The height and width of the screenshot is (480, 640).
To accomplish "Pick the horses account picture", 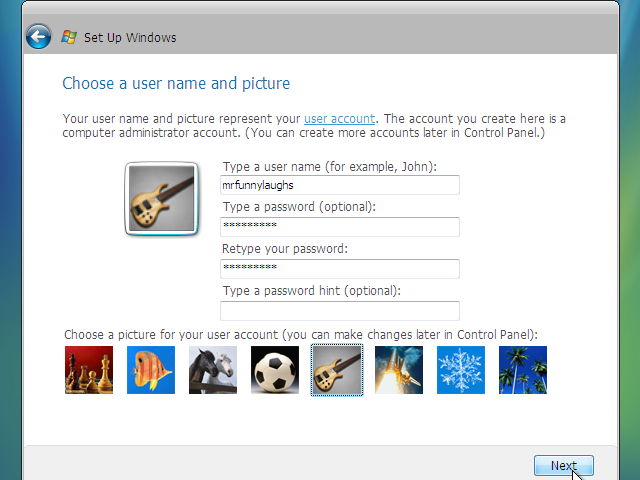I will click(x=213, y=370).
